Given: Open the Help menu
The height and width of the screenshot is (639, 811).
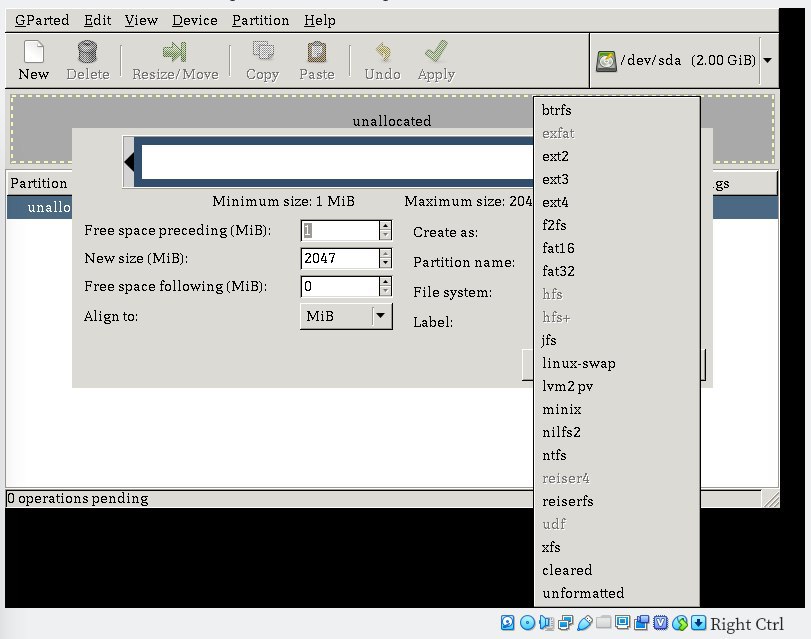Looking at the screenshot, I should pyautogui.click(x=320, y=20).
